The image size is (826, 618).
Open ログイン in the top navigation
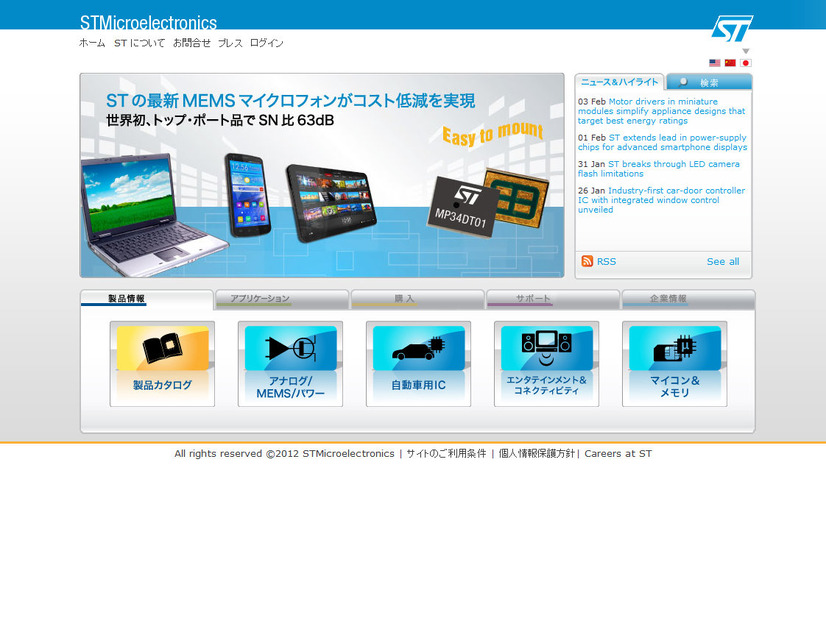click(267, 43)
